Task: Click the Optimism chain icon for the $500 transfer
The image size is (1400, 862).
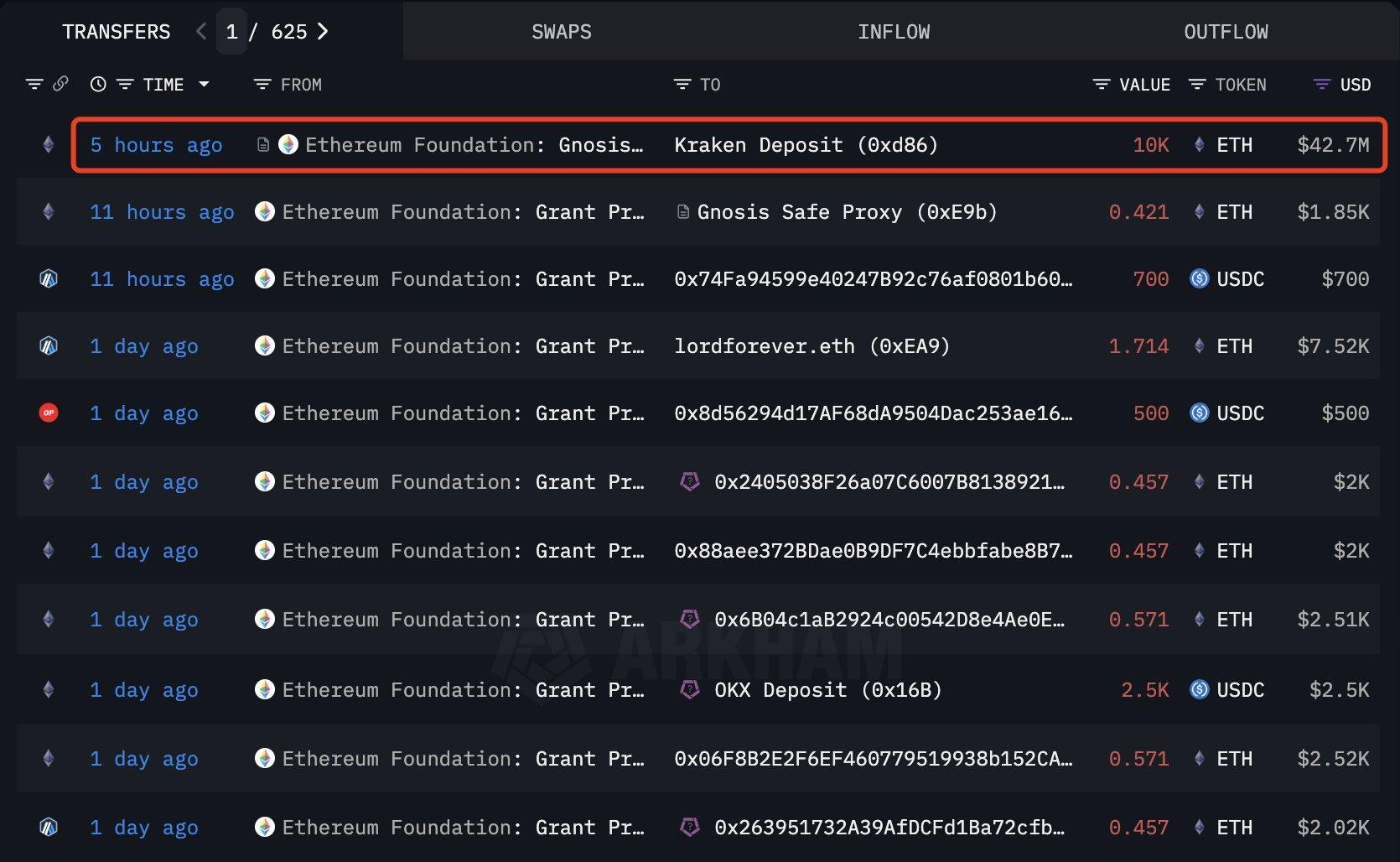Action: (49, 413)
